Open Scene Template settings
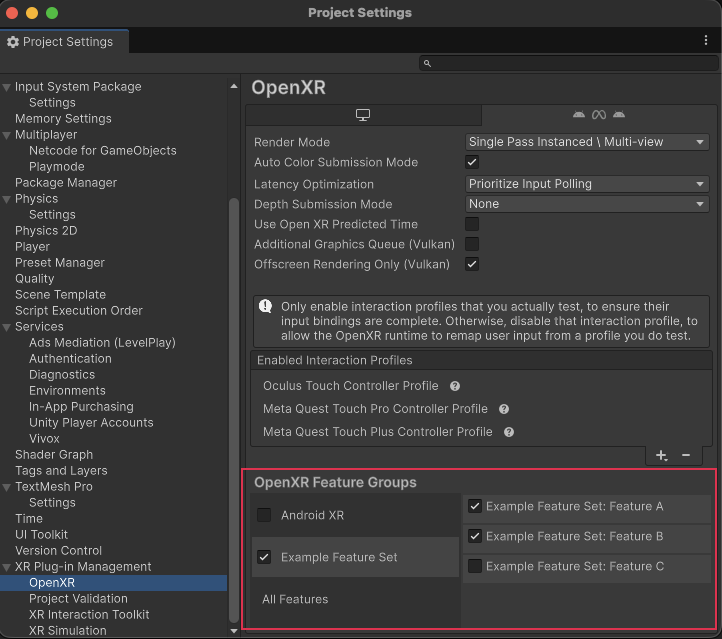The image size is (722, 639). (60, 295)
